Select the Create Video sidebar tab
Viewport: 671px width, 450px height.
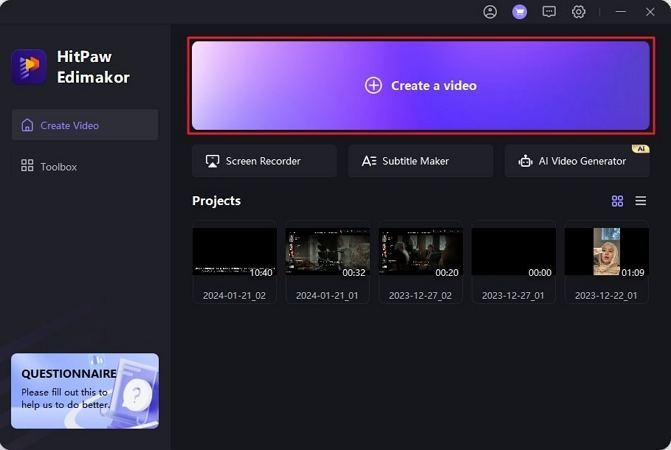point(85,125)
